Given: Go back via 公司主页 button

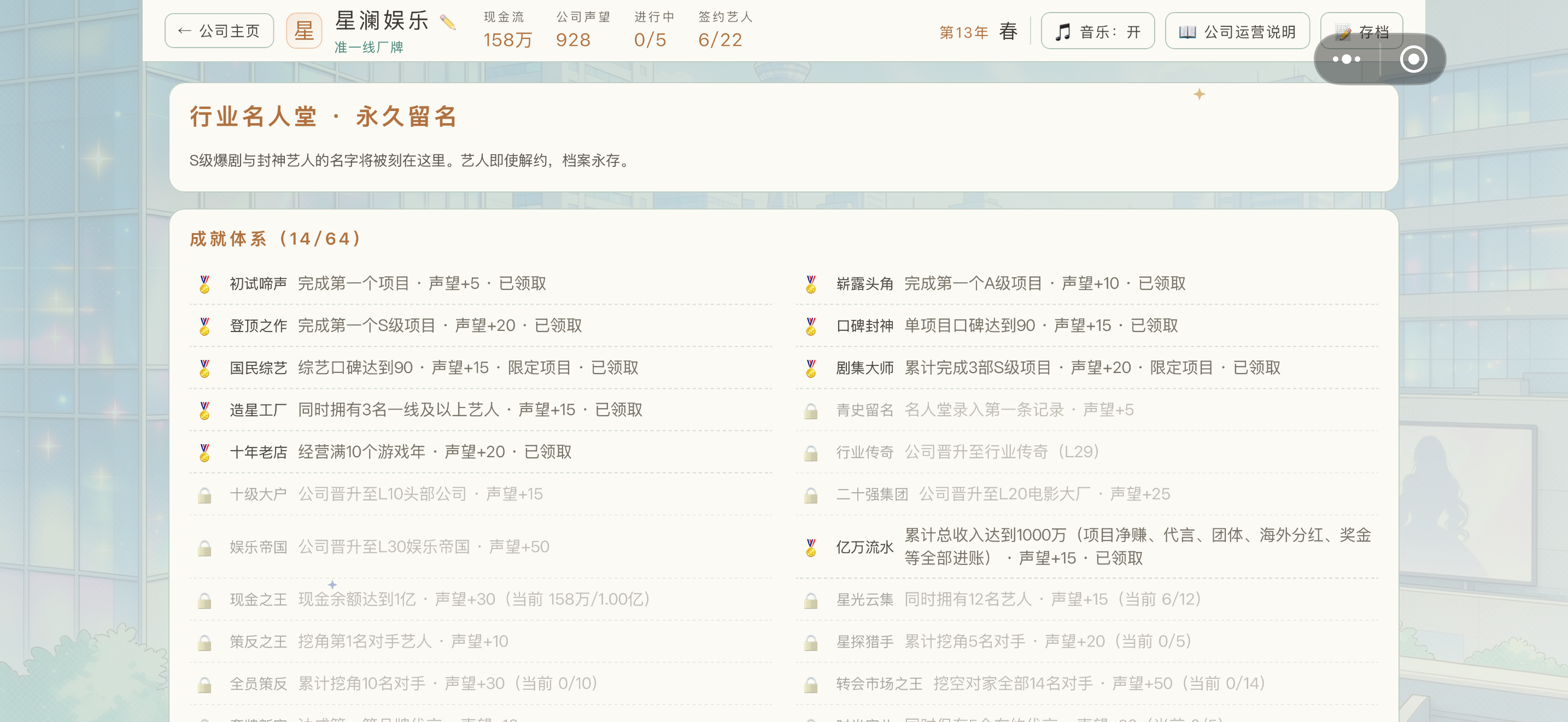Looking at the screenshot, I should click(x=219, y=31).
